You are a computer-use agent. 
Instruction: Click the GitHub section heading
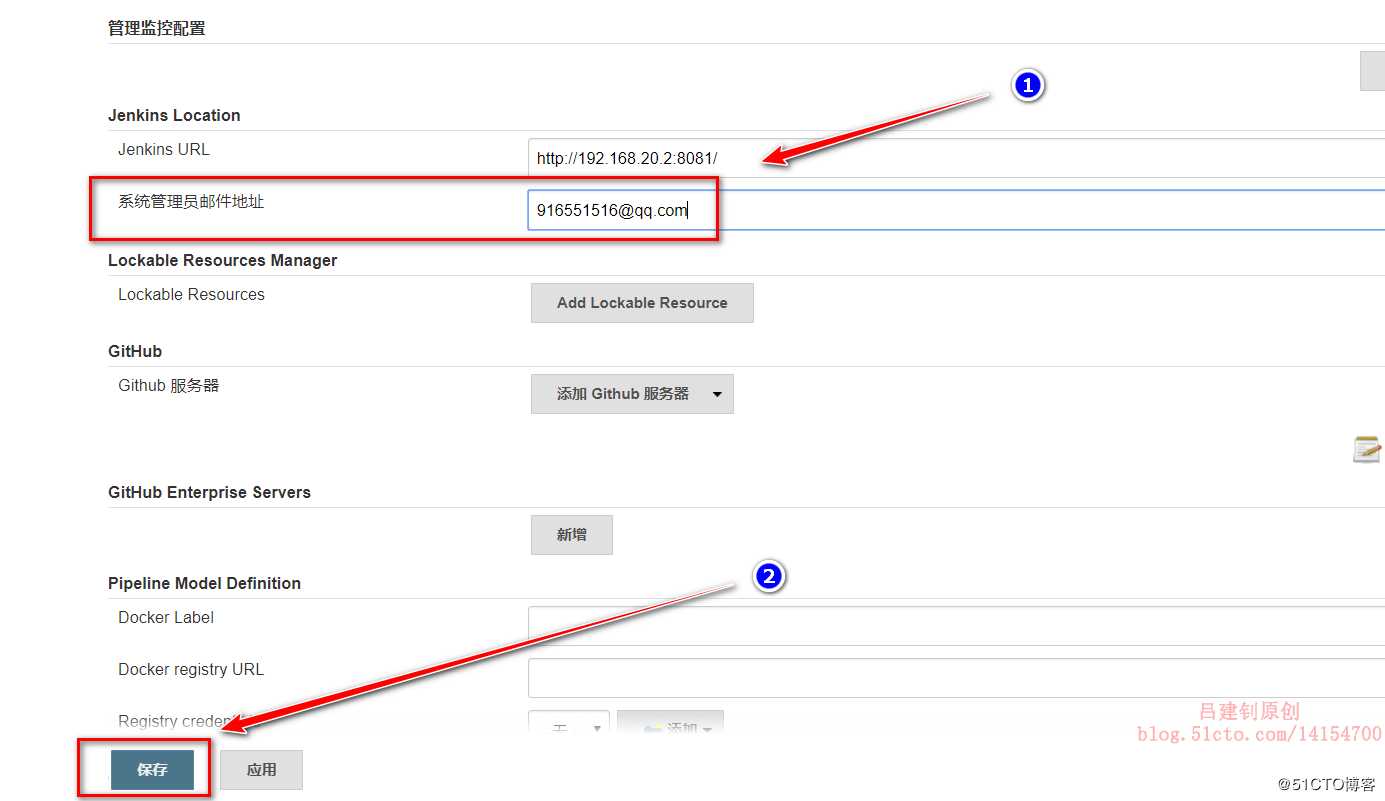point(135,351)
